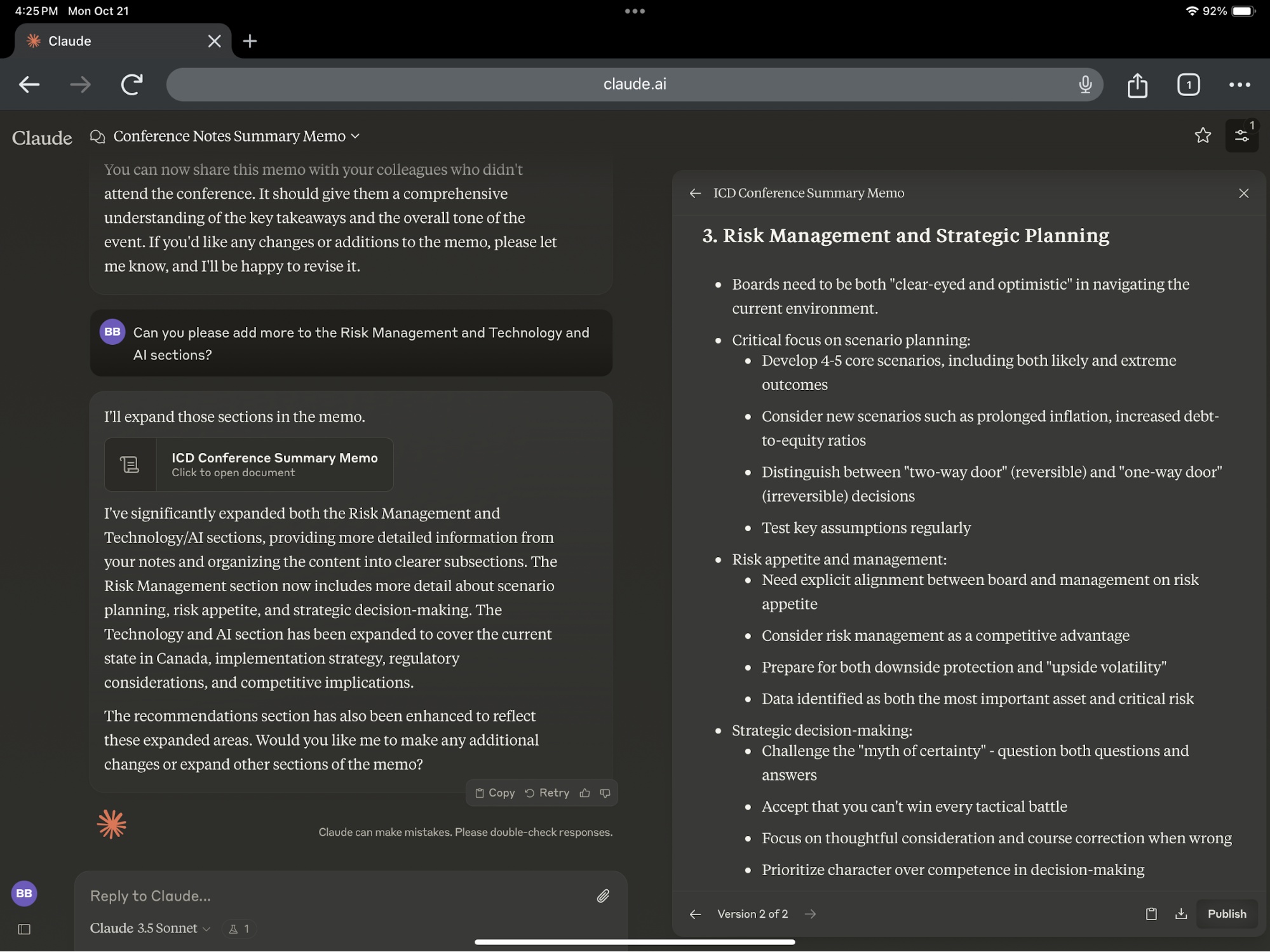Reload the claude.ai page

point(132,84)
